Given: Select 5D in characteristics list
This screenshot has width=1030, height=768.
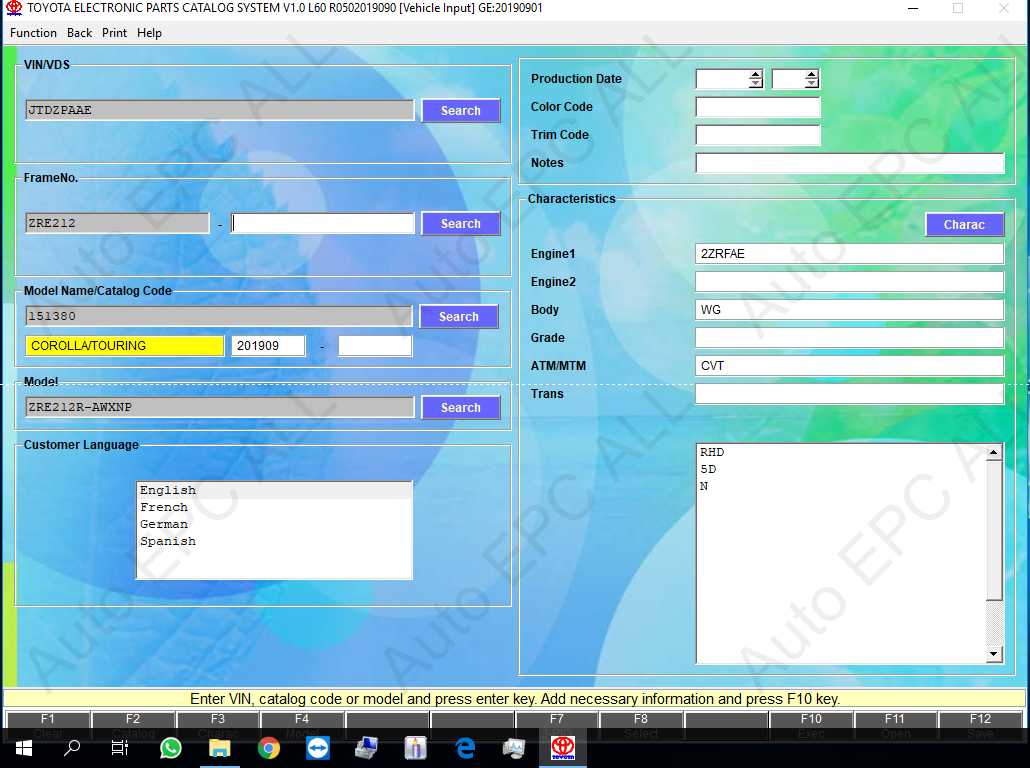Looking at the screenshot, I should pyautogui.click(x=842, y=469).
